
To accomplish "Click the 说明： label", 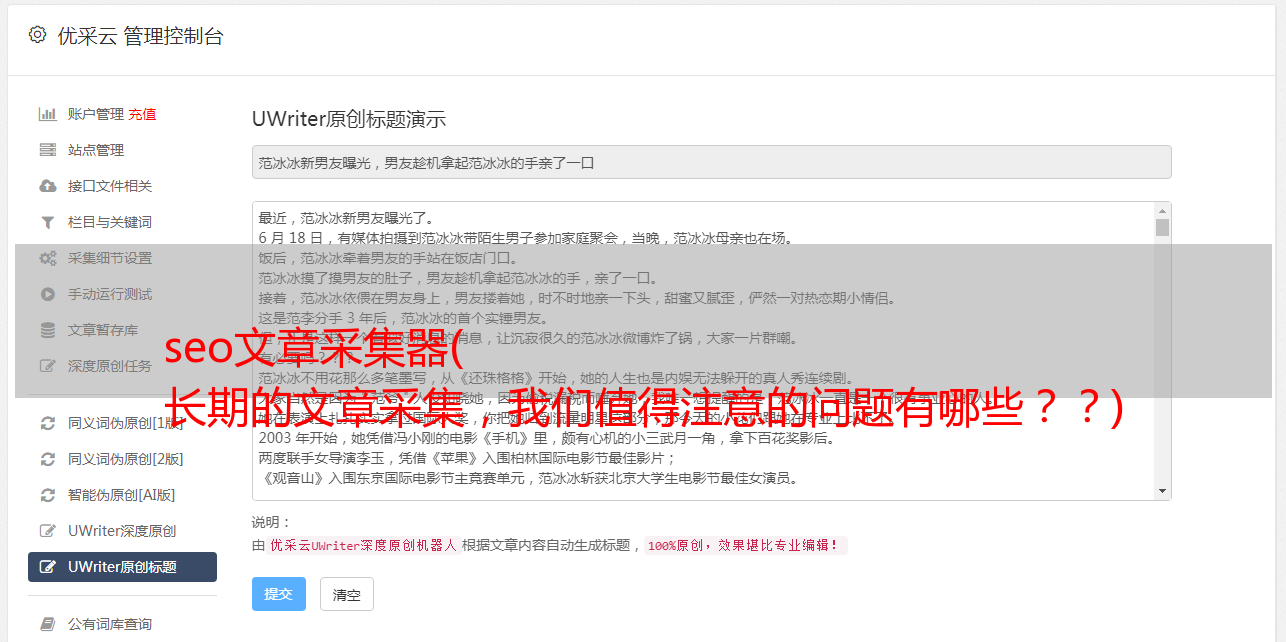I will click(x=271, y=522).
